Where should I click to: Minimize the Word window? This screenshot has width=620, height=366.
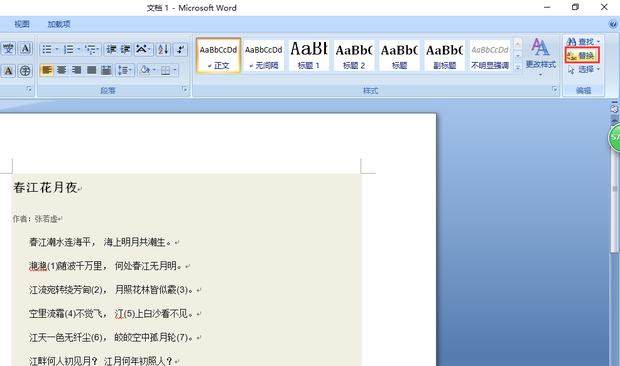pyautogui.click(x=547, y=7)
